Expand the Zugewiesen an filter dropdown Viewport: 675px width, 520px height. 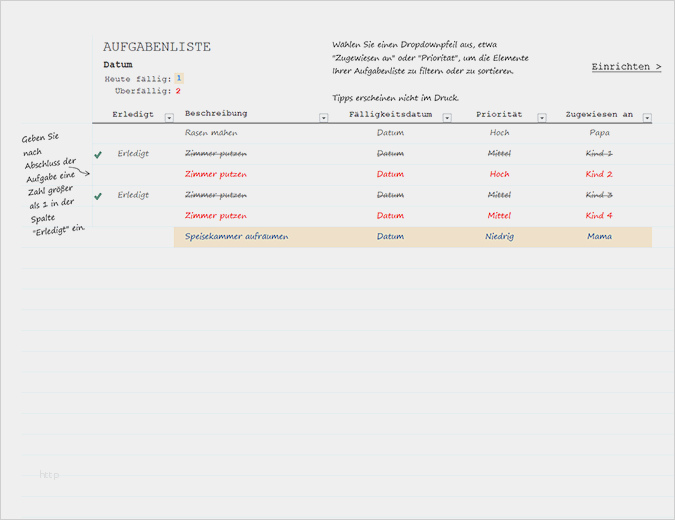pyautogui.click(x=647, y=118)
